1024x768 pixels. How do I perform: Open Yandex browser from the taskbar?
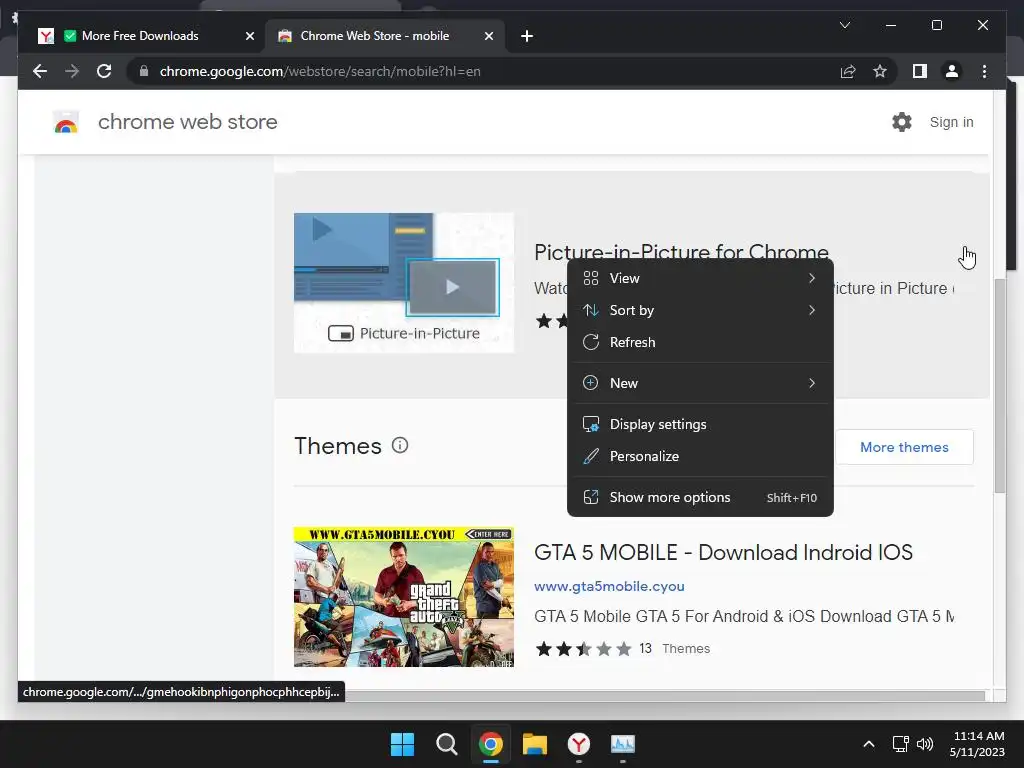579,744
